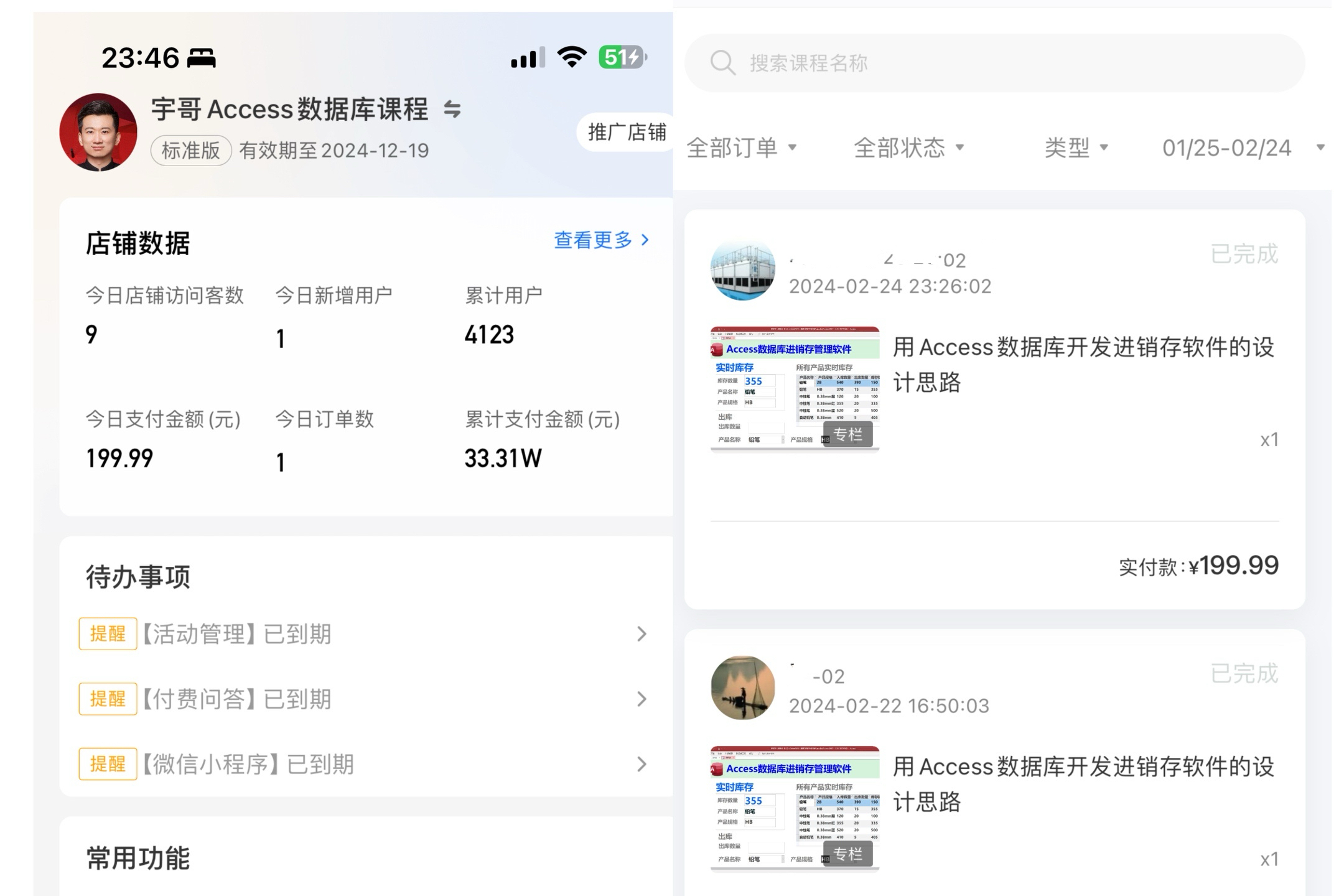
Task: Open course title in 02-24 order
Action: click(x=1083, y=365)
